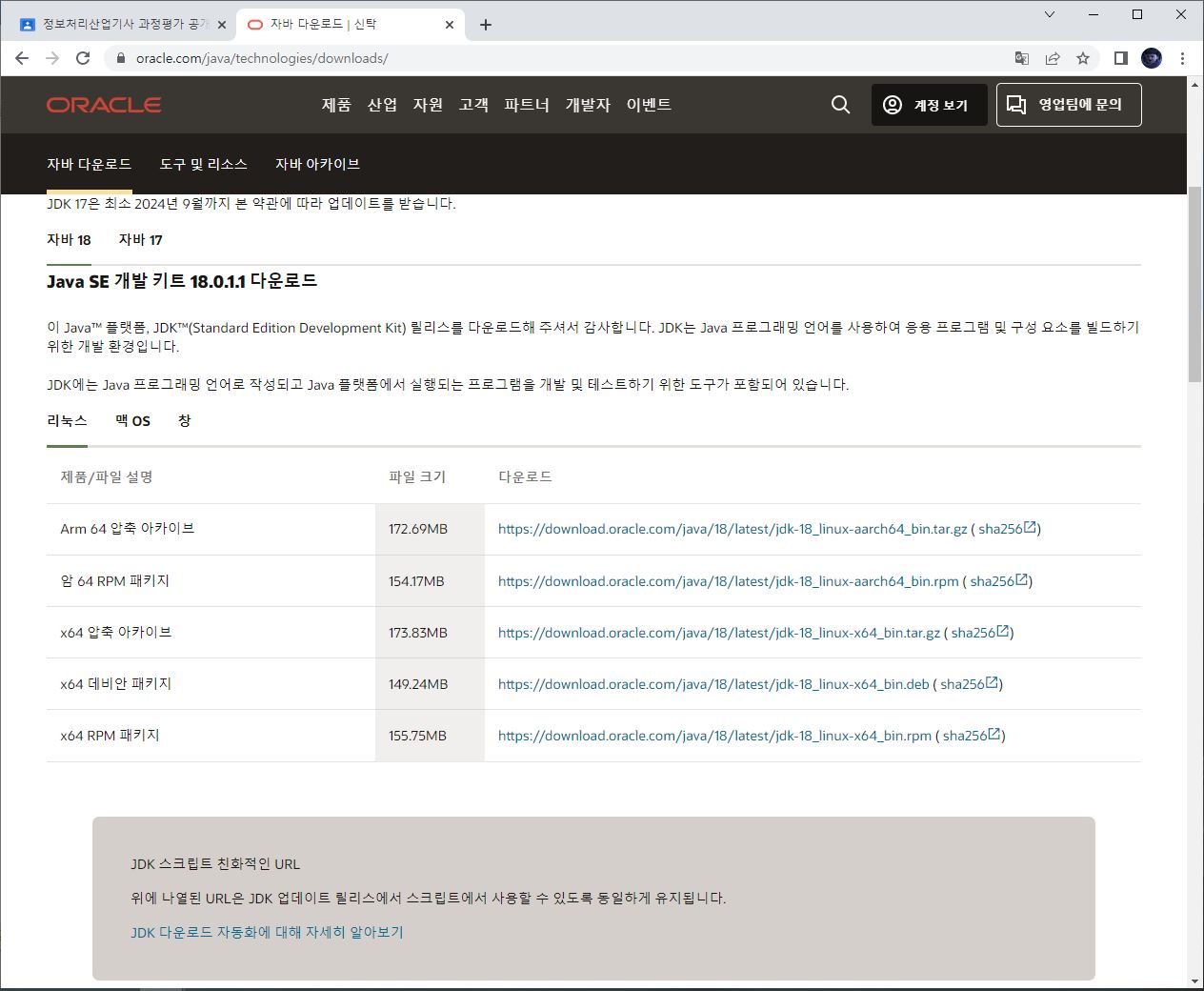Click the 계정 보기 button
This screenshot has width=1204, height=991.
point(929,105)
